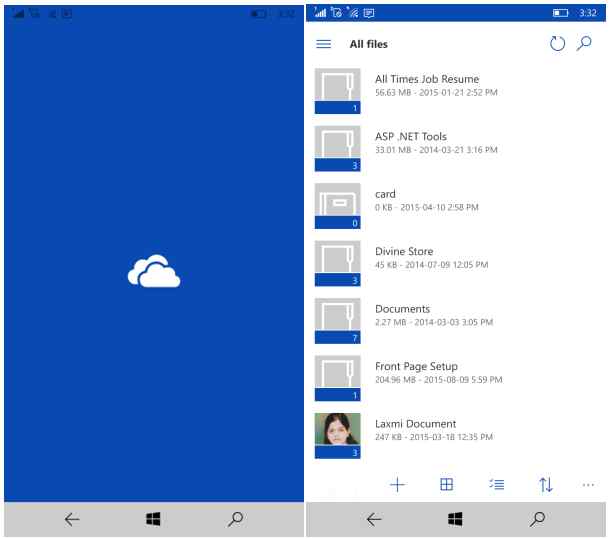Tap the OneDrive cloud logo on splash screen
Image resolution: width=610 pixels, height=539 pixels.
coord(154,271)
